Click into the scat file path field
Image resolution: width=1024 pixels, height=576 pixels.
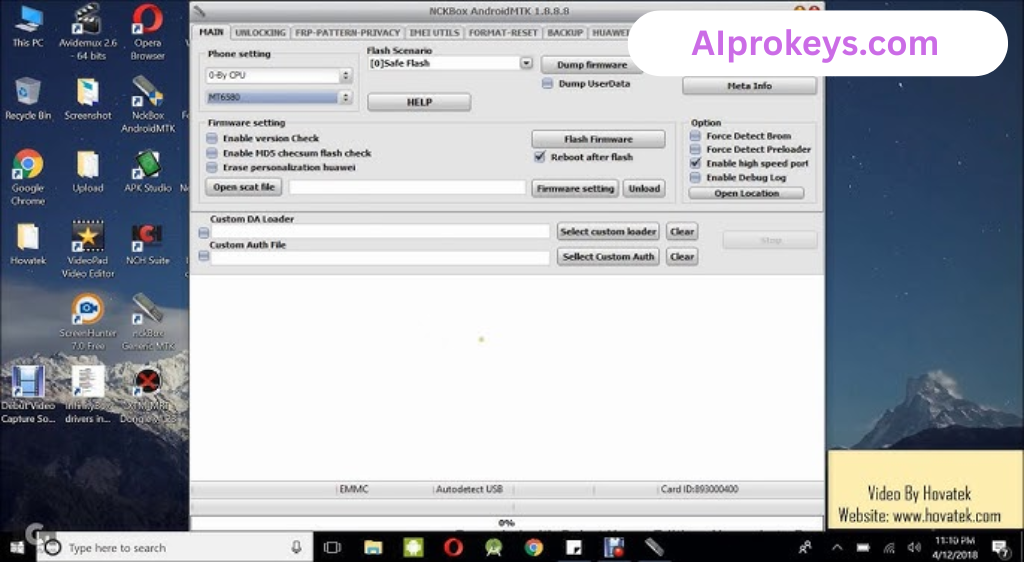click(x=407, y=188)
